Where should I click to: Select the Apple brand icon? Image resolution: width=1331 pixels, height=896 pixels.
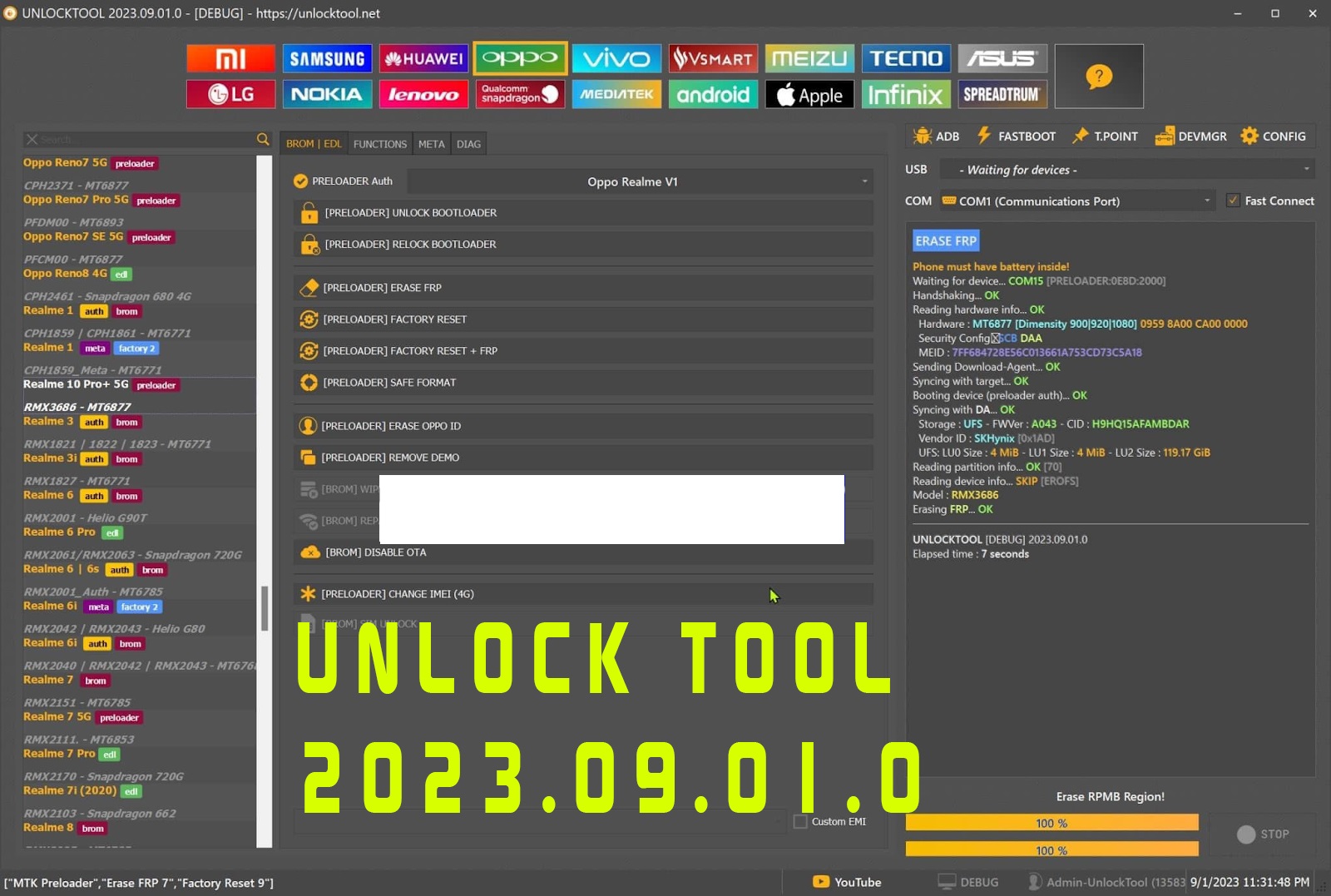point(809,94)
